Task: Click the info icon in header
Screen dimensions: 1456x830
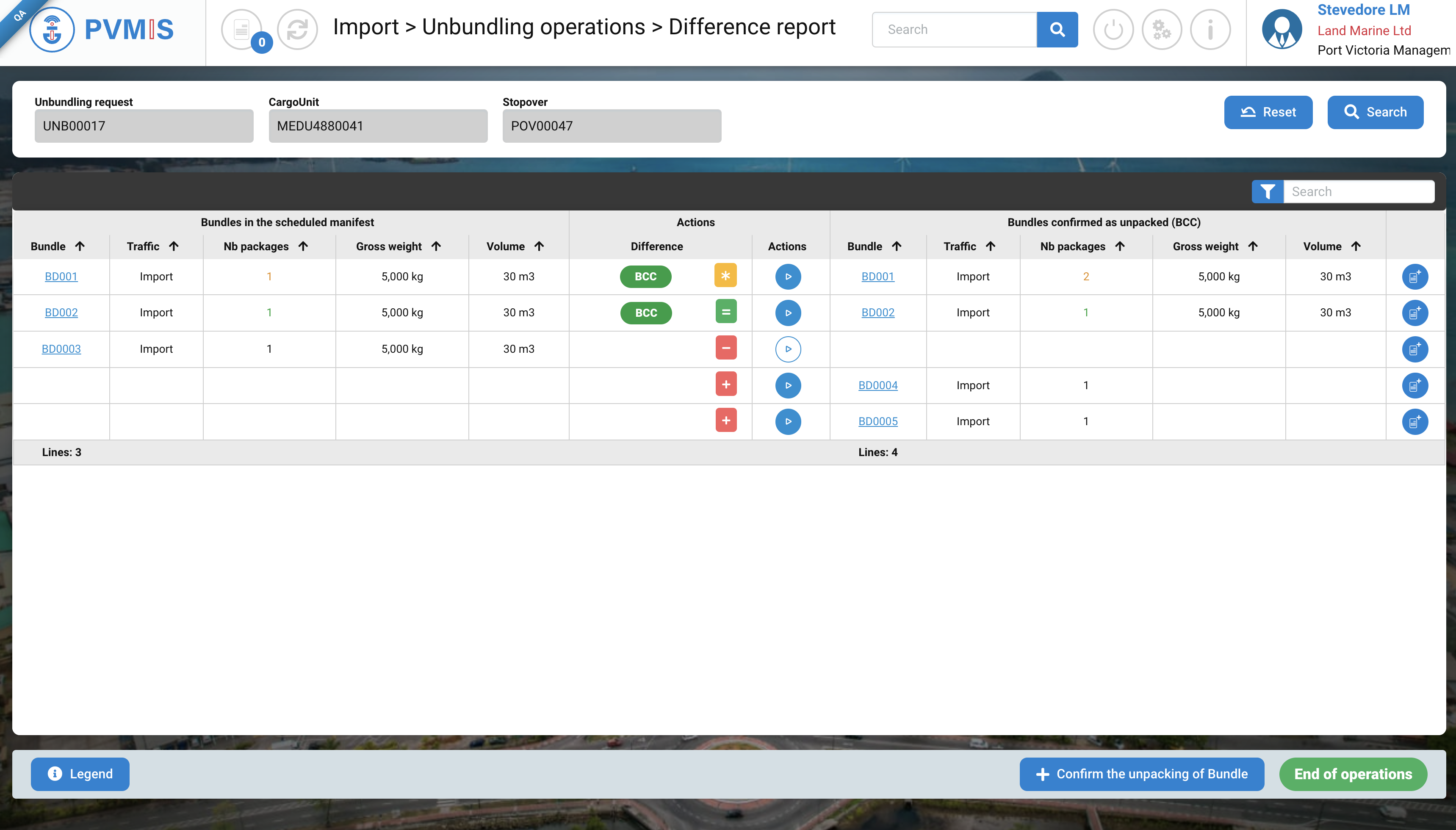Action: (x=1210, y=30)
